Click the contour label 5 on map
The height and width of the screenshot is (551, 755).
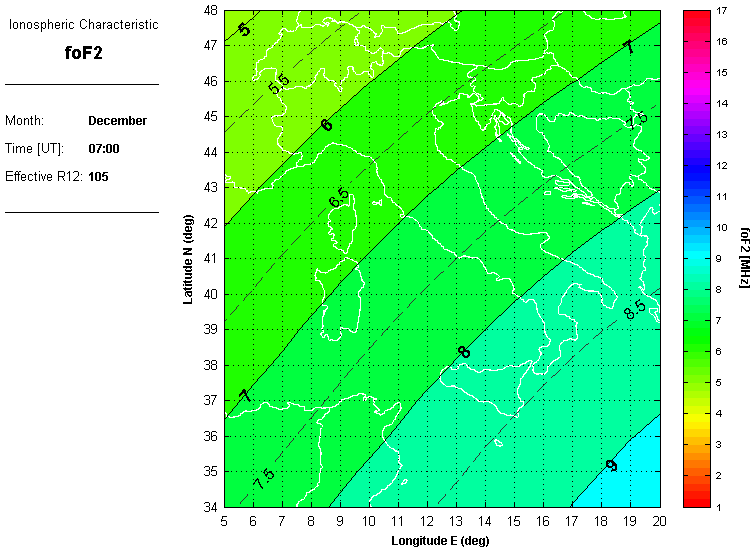click(244, 30)
